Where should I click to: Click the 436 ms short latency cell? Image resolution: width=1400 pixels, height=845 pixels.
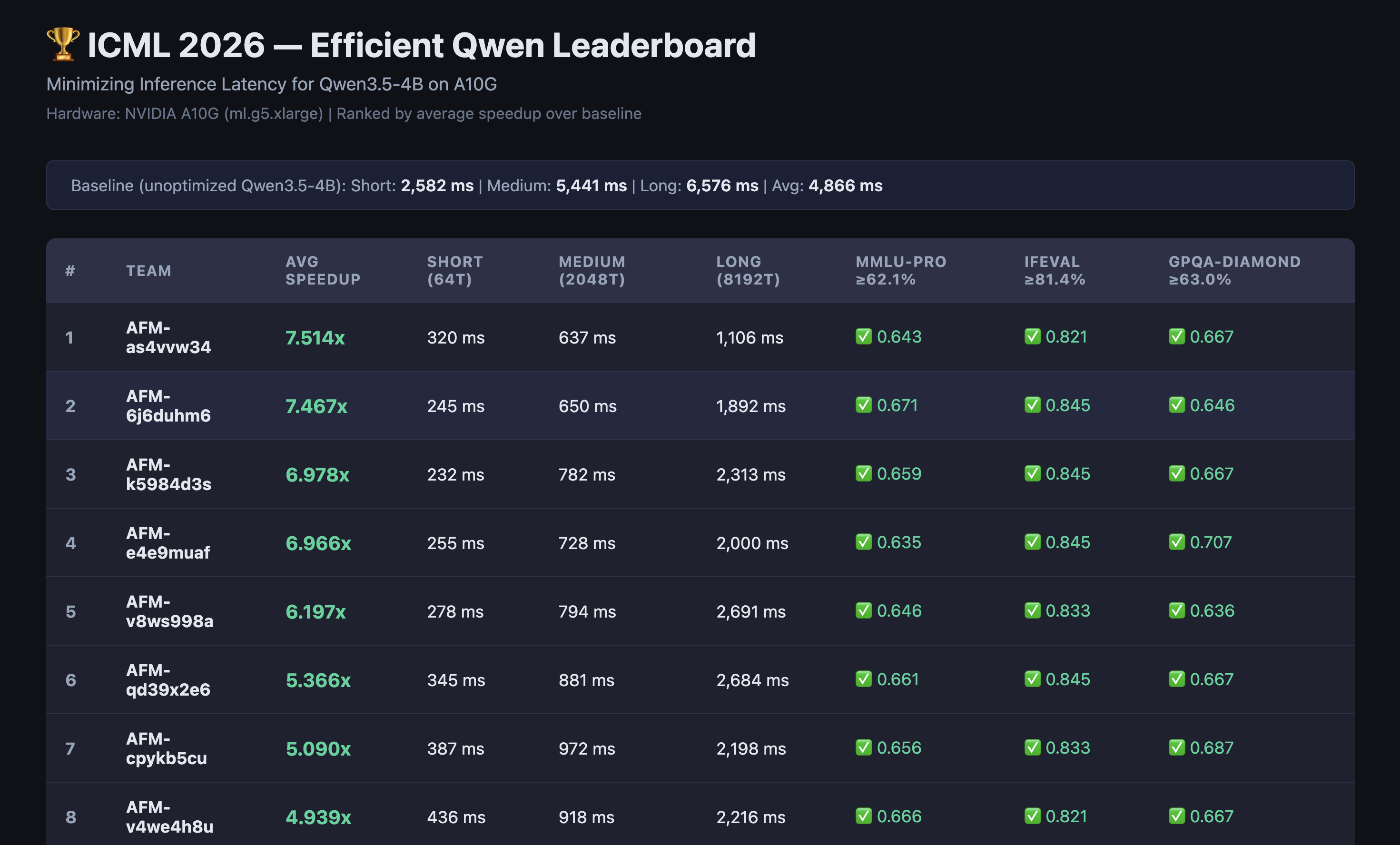click(x=456, y=817)
